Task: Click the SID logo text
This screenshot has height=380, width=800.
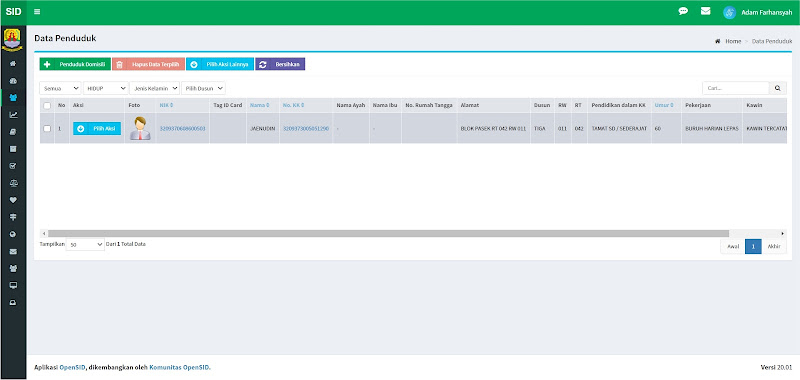Action: point(13,12)
